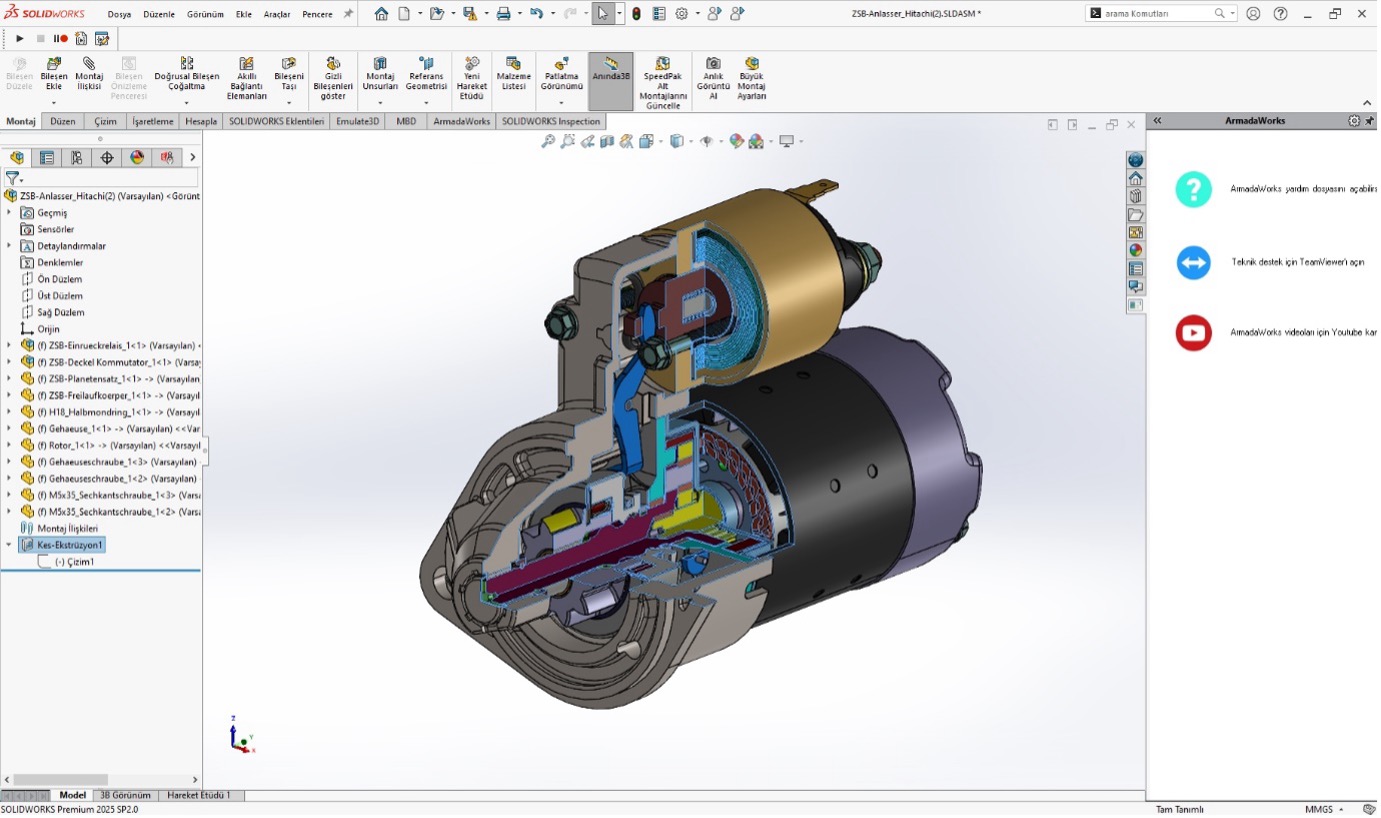Switch to the SOLIDWORKS Inspection tab

pos(550,122)
